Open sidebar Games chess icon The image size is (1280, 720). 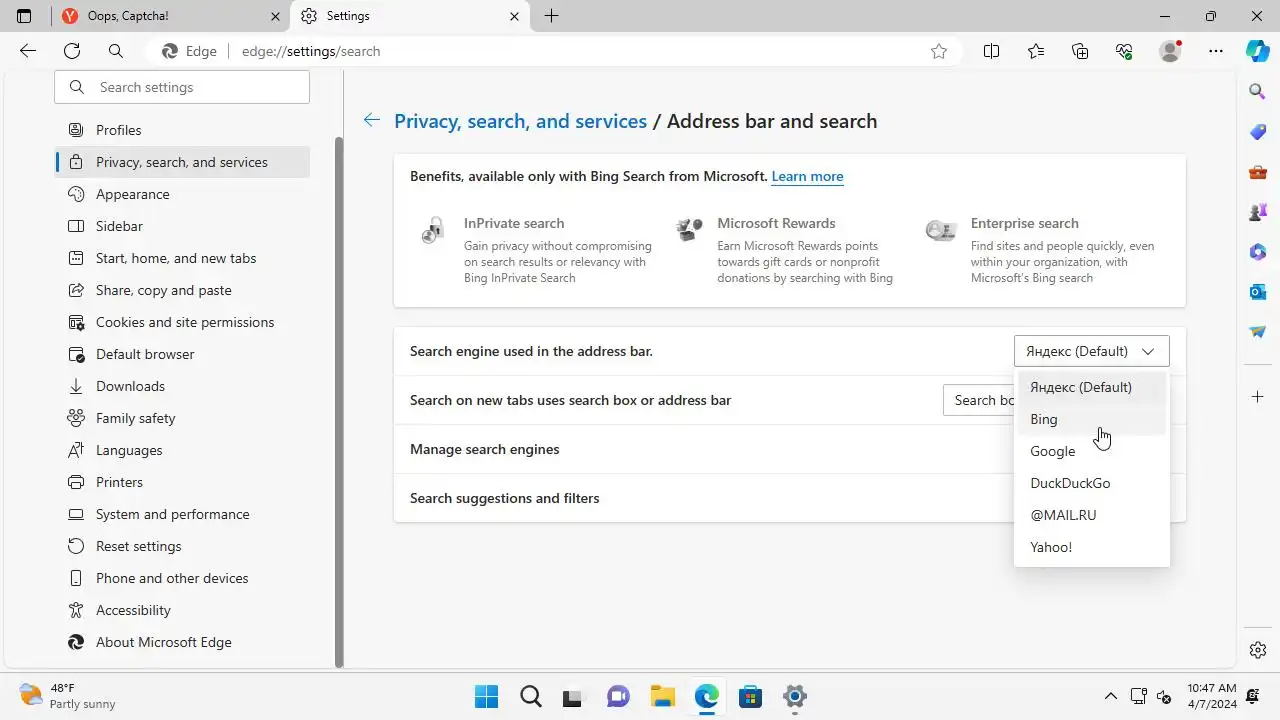click(1258, 211)
